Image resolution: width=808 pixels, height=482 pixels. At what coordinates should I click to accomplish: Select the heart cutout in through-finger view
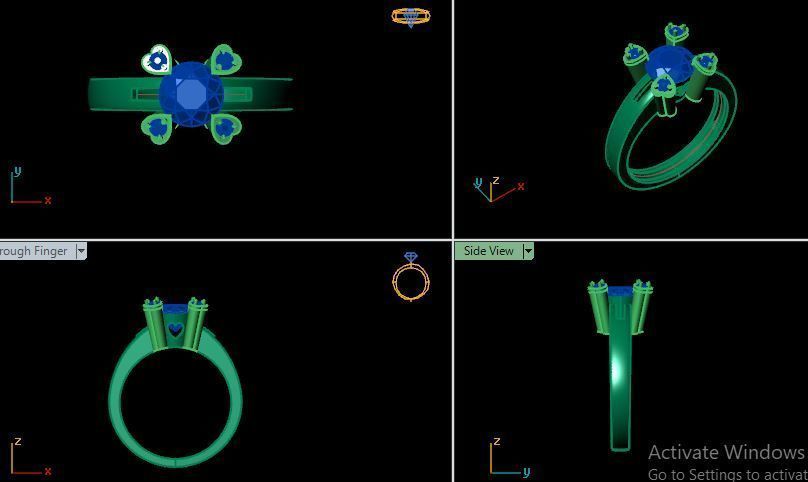[x=176, y=328]
